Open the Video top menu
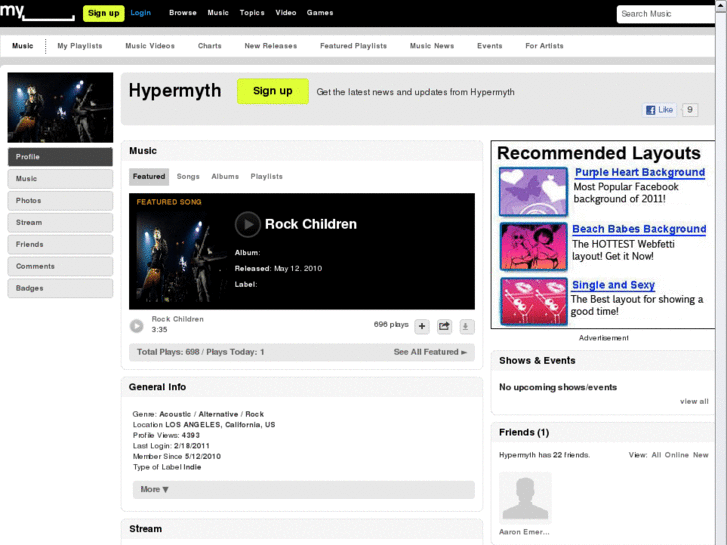 tap(286, 13)
